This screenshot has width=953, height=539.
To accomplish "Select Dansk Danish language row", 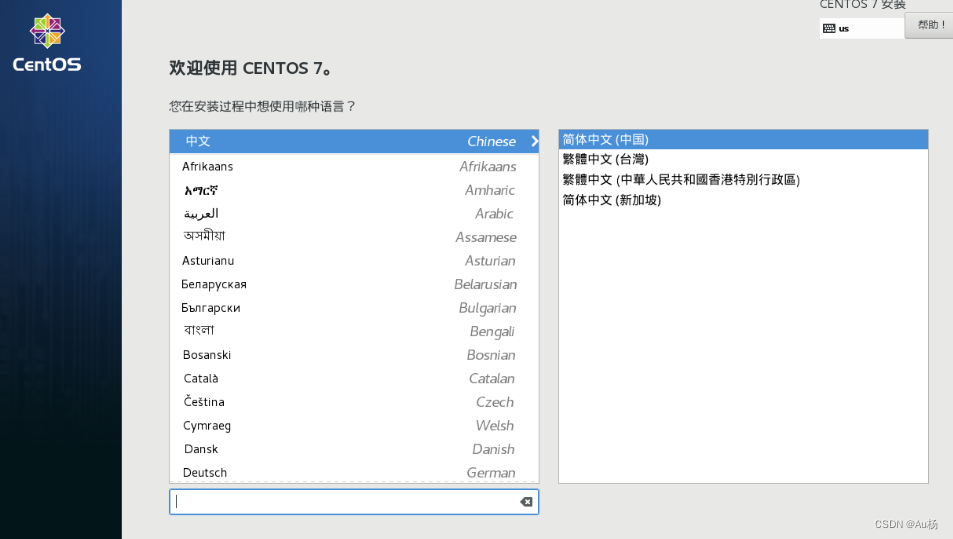I will 354,449.
